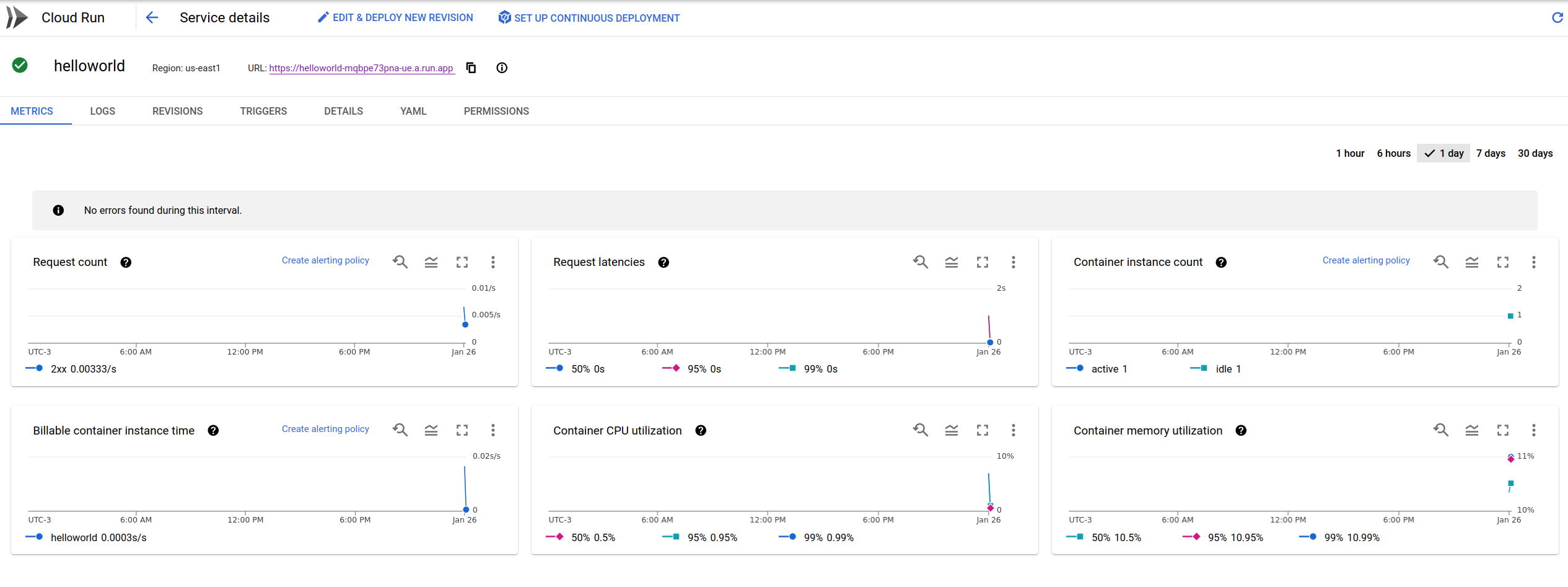Create alerting policy for Request count

(x=325, y=260)
